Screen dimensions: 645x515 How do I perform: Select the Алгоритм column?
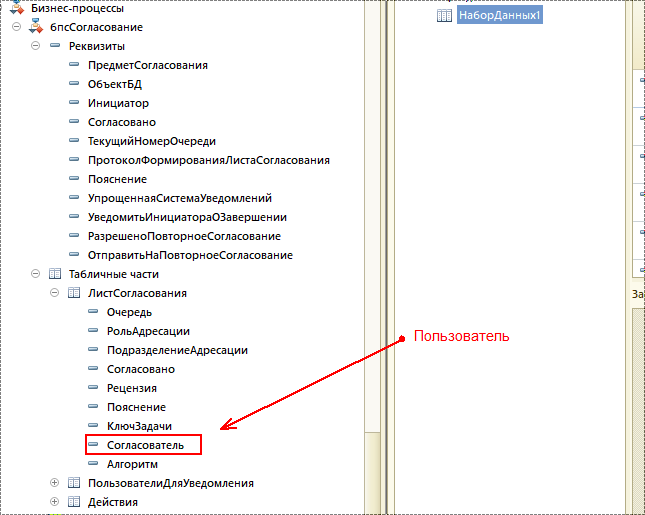tap(132, 464)
